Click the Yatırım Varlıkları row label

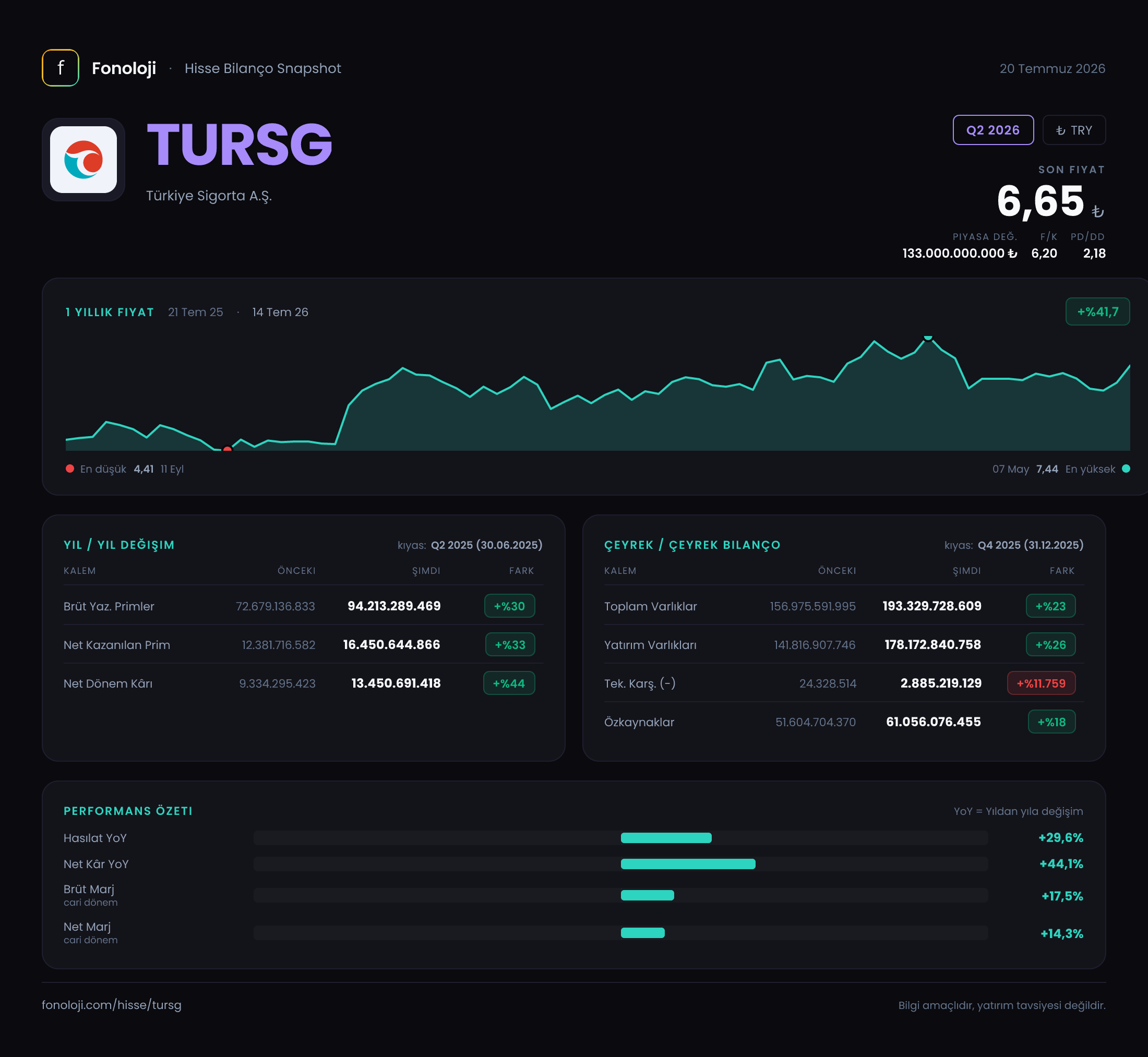pyautogui.click(x=650, y=645)
